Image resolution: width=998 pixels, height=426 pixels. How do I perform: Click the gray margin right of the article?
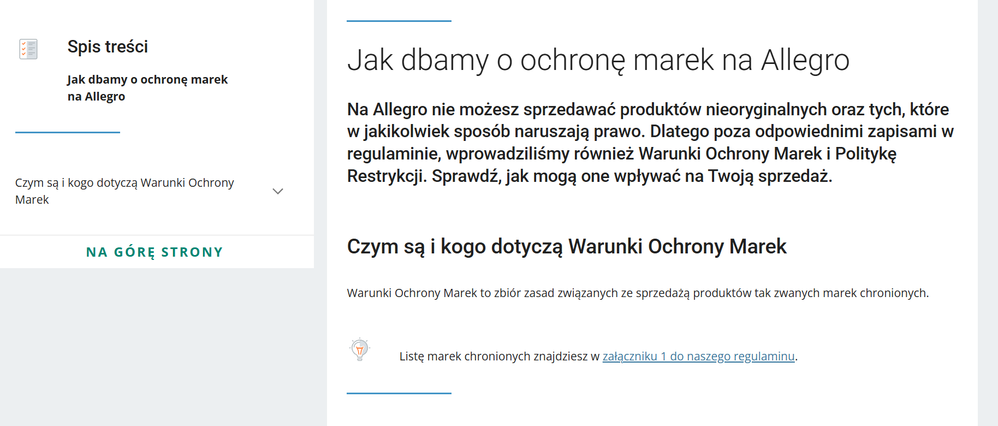click(x=987, y=200)
